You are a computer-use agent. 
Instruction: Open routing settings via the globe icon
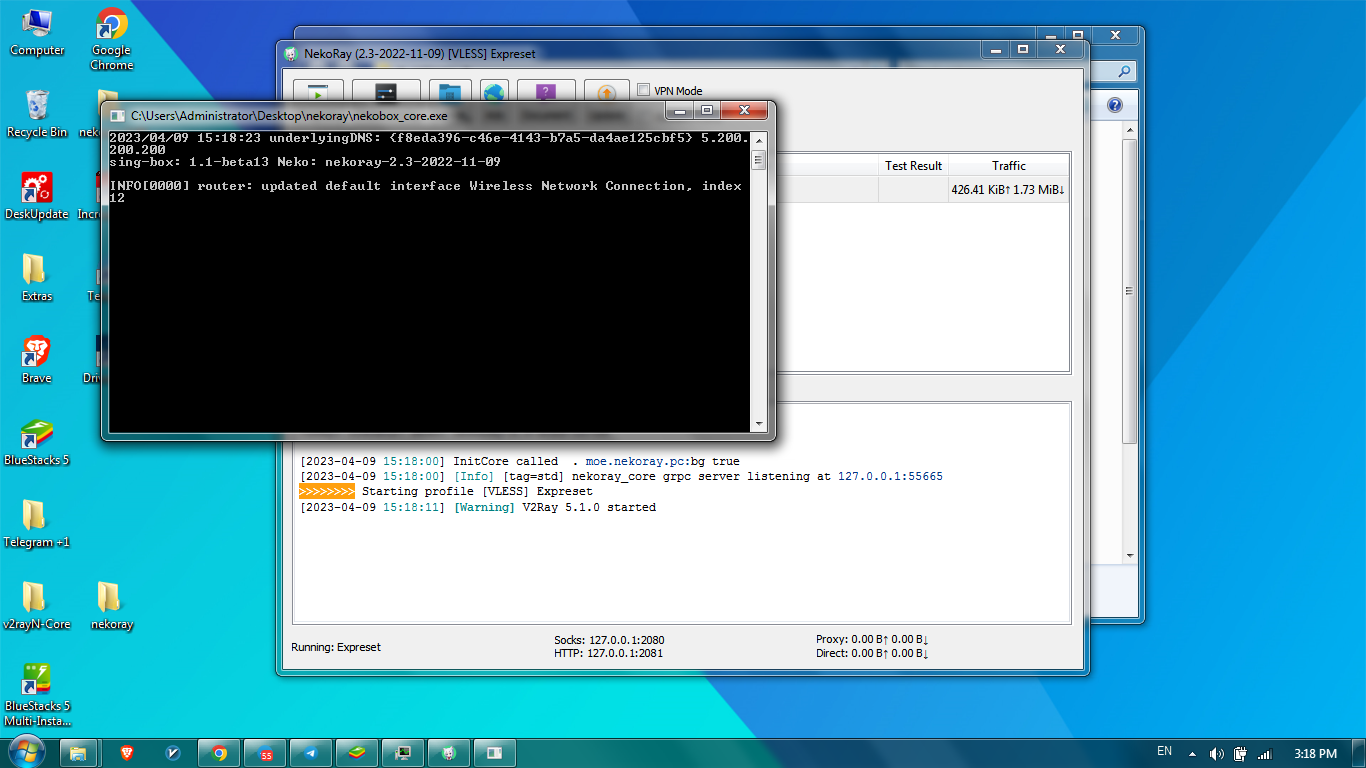pos(492,90)
